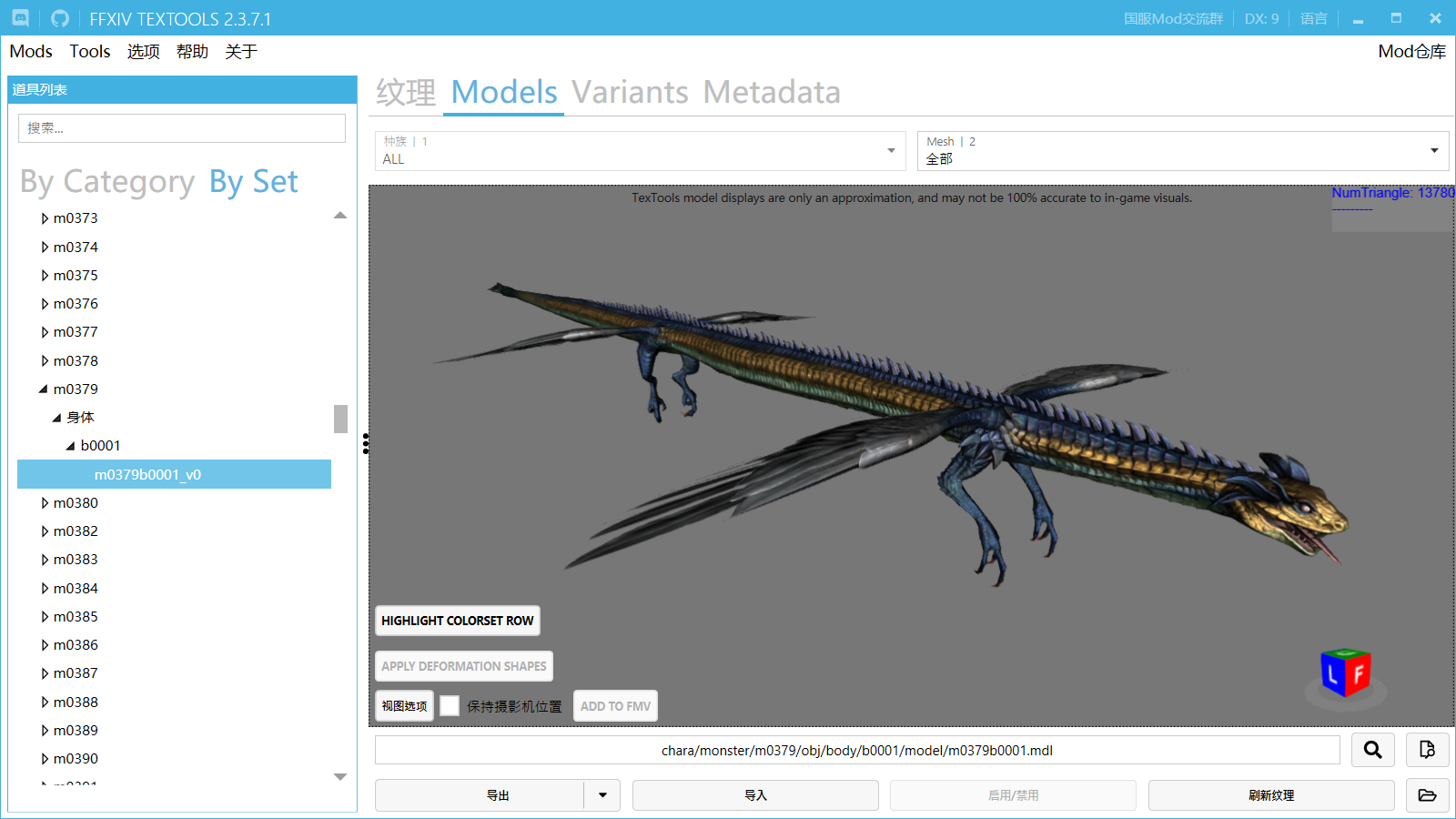
Task: Open the folder icon button at bottom right
Action: point(1427,795)
